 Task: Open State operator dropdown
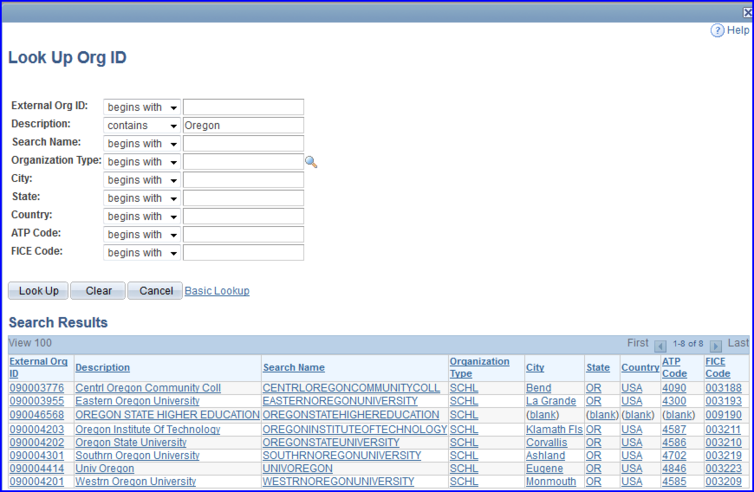tap(142, 198)
